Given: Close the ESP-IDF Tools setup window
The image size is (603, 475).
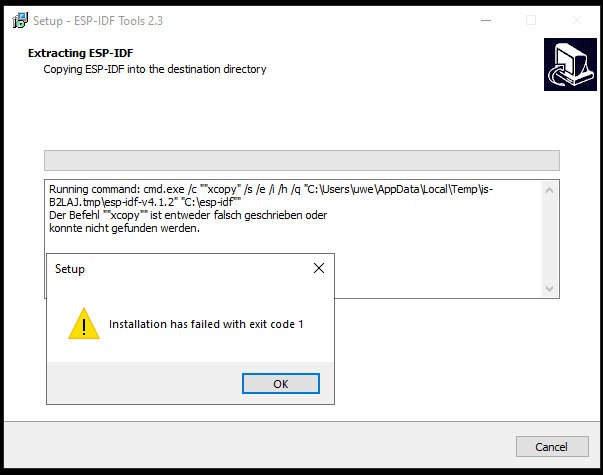Looking at the screenshot, I should pyautogui.click(x=577, y=20).
